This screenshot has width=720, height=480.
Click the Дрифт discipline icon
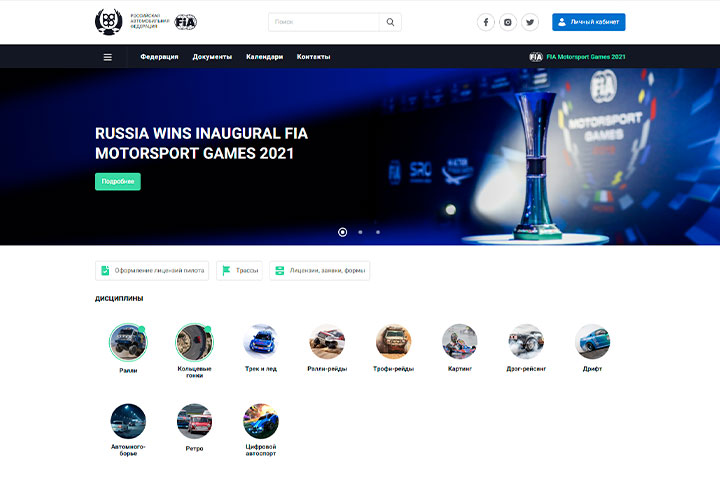(592, 342)
